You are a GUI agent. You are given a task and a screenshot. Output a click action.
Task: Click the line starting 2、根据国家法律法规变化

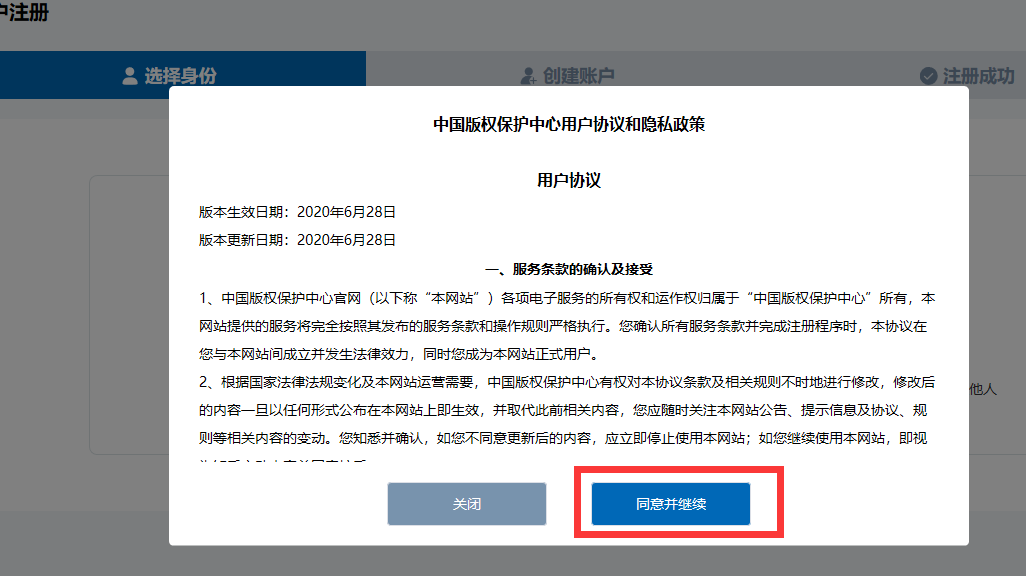tap(567, 382)
